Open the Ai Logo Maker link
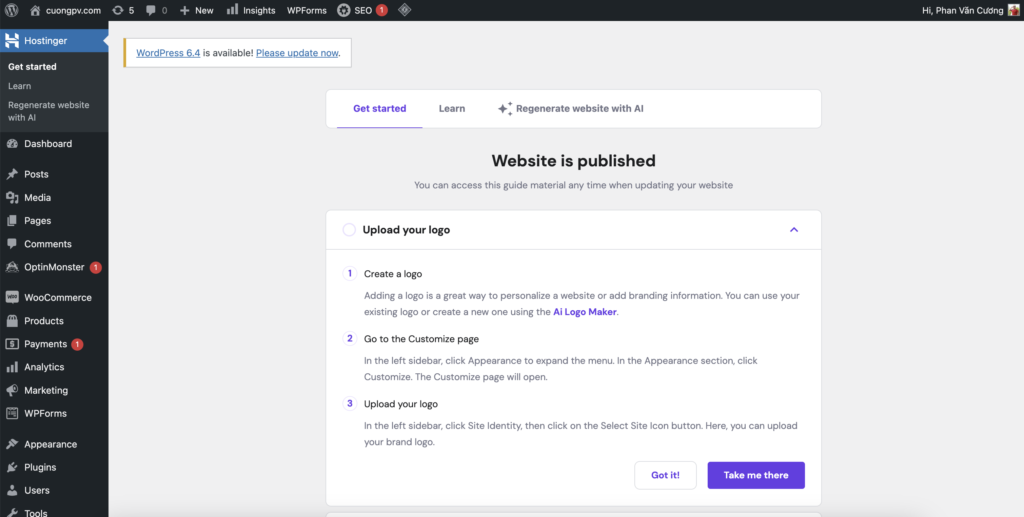1024x517 pixels. [x=585, y=311]
